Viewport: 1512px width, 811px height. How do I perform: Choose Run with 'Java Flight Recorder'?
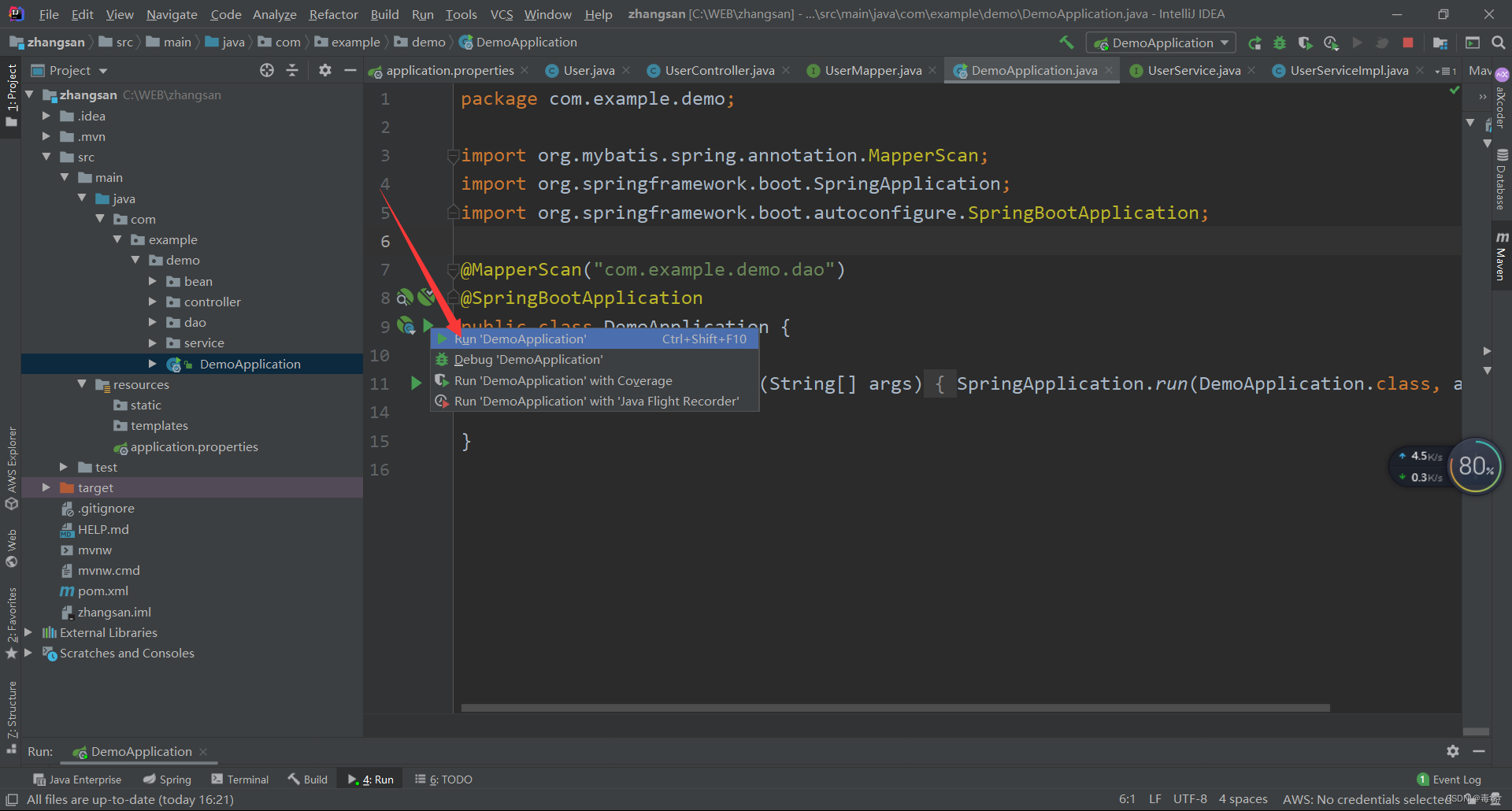point(595,401)
